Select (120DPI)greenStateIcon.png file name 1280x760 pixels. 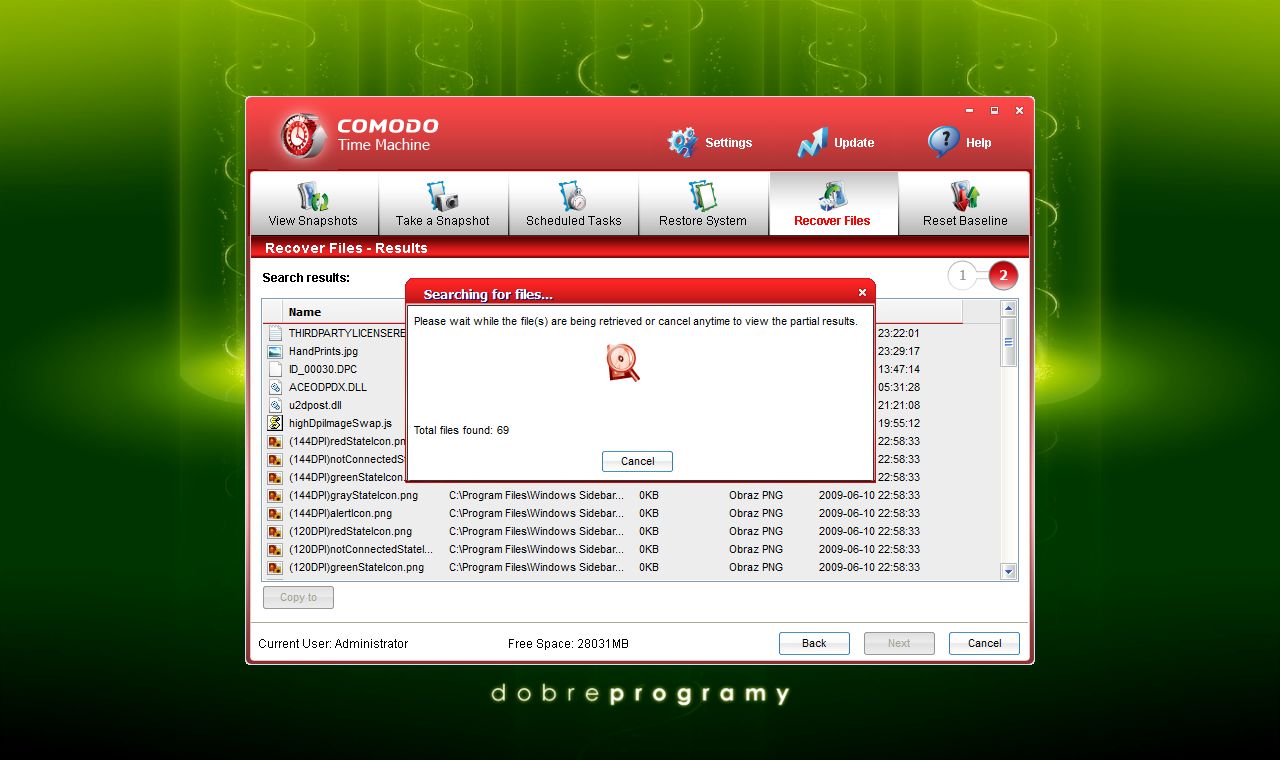[356, 567]
